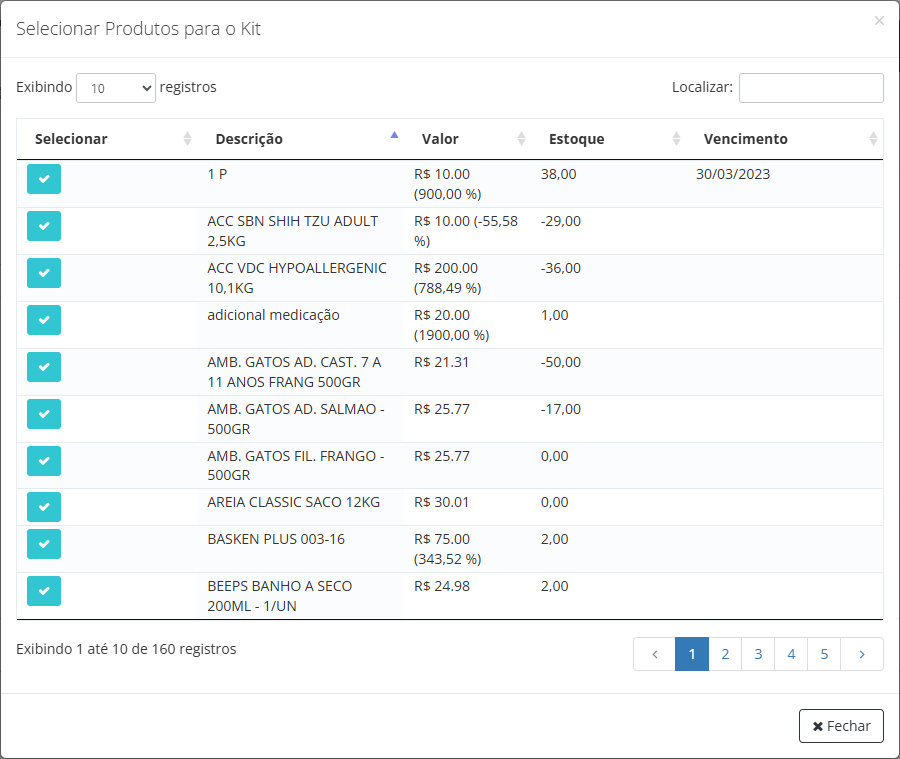The width and height of the screenshot is (900, 759).
Task: Select BEEPS BANHO A SECO product
Action: pyautogui.click(x=44, y=591)
